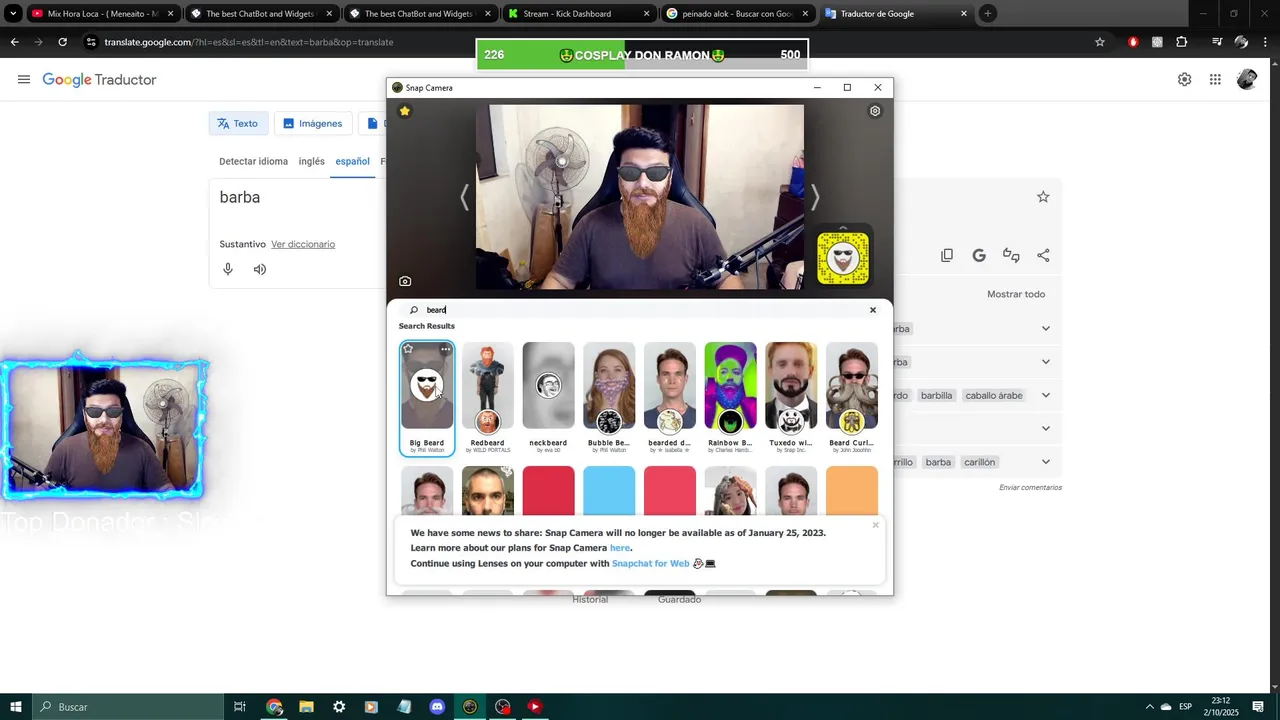Viewport: 1280px width, 720px height.
Task: Open Chrome's three-dot menu
Action: tap(1265, 42)
